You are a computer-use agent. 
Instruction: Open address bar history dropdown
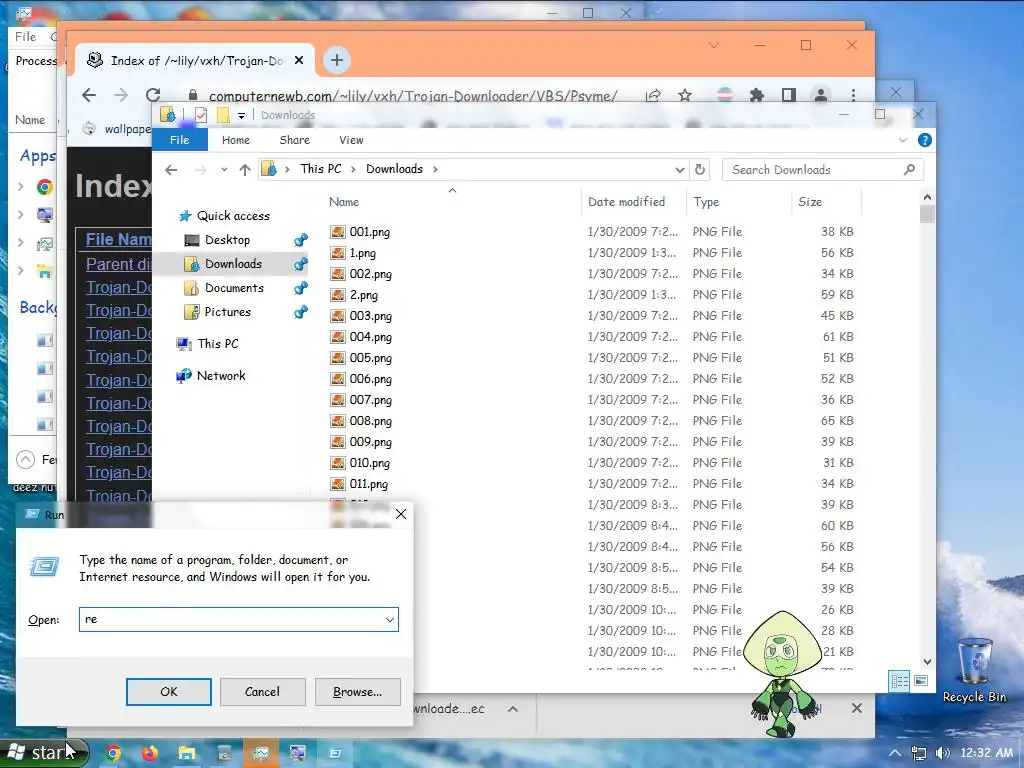(679, 170)
